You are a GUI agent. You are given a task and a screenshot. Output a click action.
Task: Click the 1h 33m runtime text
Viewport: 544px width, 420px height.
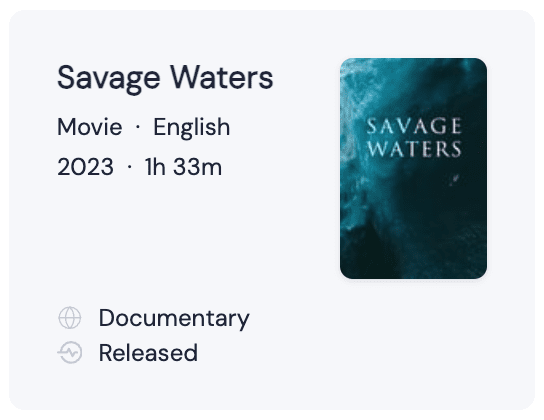183,167
